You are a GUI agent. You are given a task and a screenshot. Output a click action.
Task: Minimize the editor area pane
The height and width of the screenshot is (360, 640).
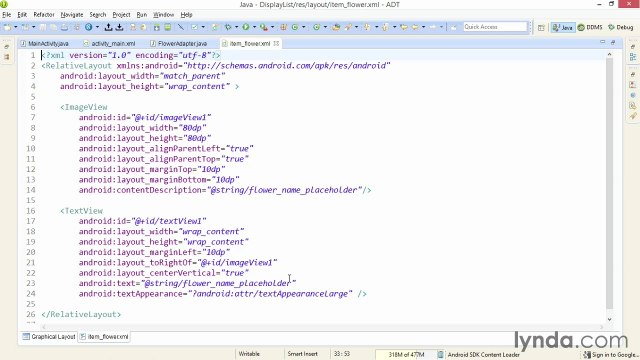click(x=602, y=42)
